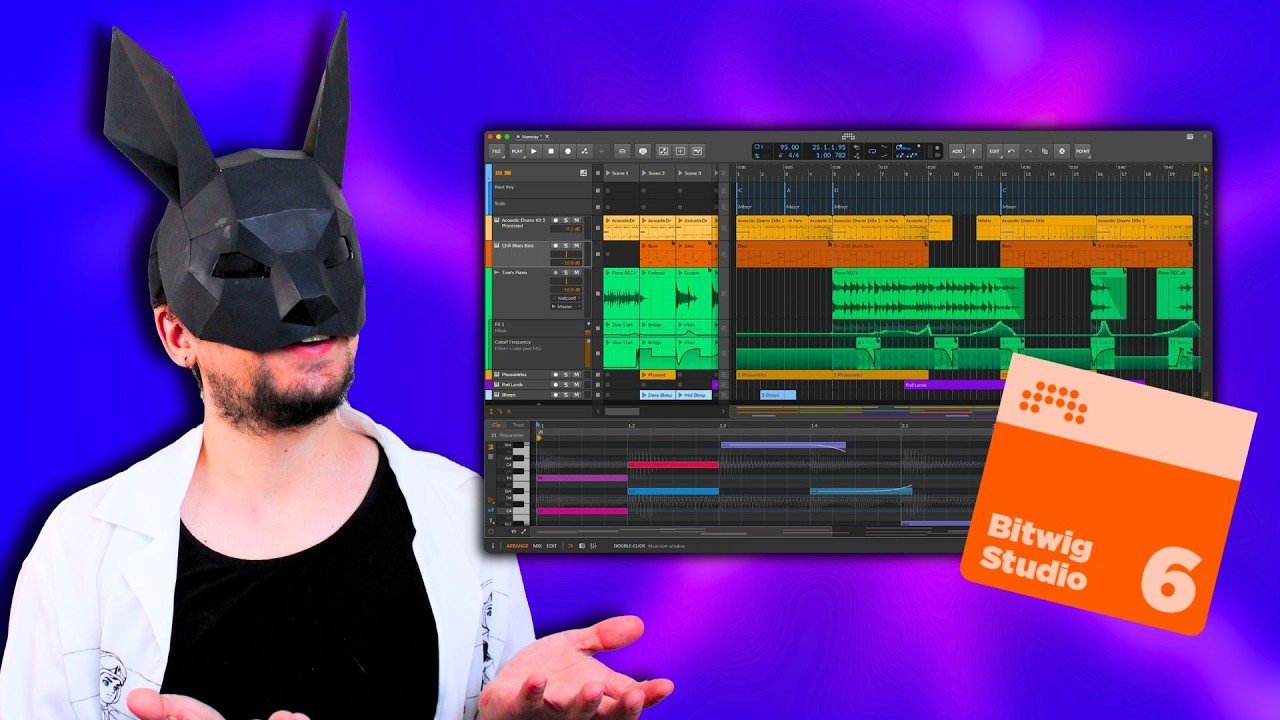Mute the Chill Blues Bass track
1280x720 pixels.
[x=577, y=245]
